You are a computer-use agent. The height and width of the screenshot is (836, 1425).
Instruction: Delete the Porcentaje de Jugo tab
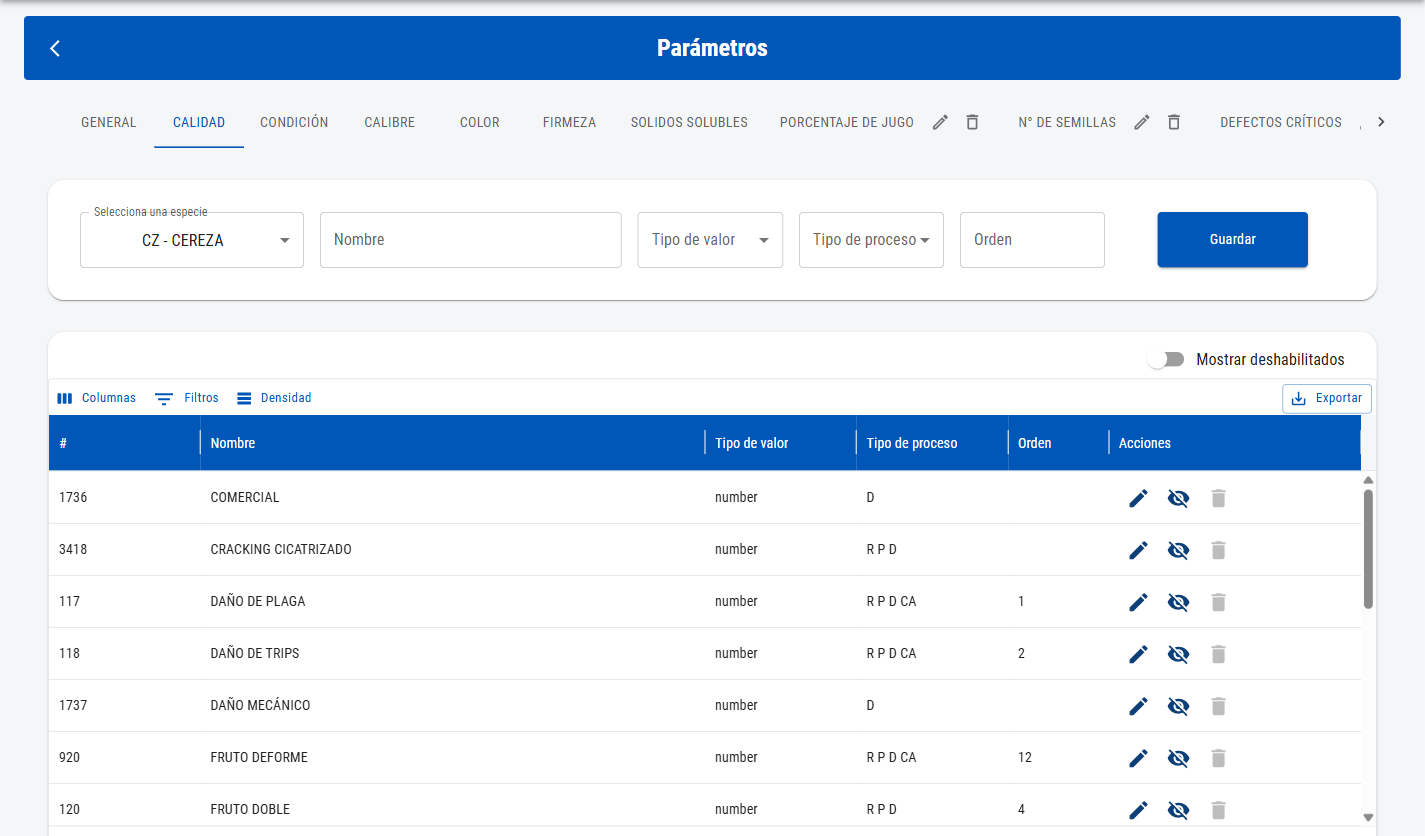[x=972, y=122]
